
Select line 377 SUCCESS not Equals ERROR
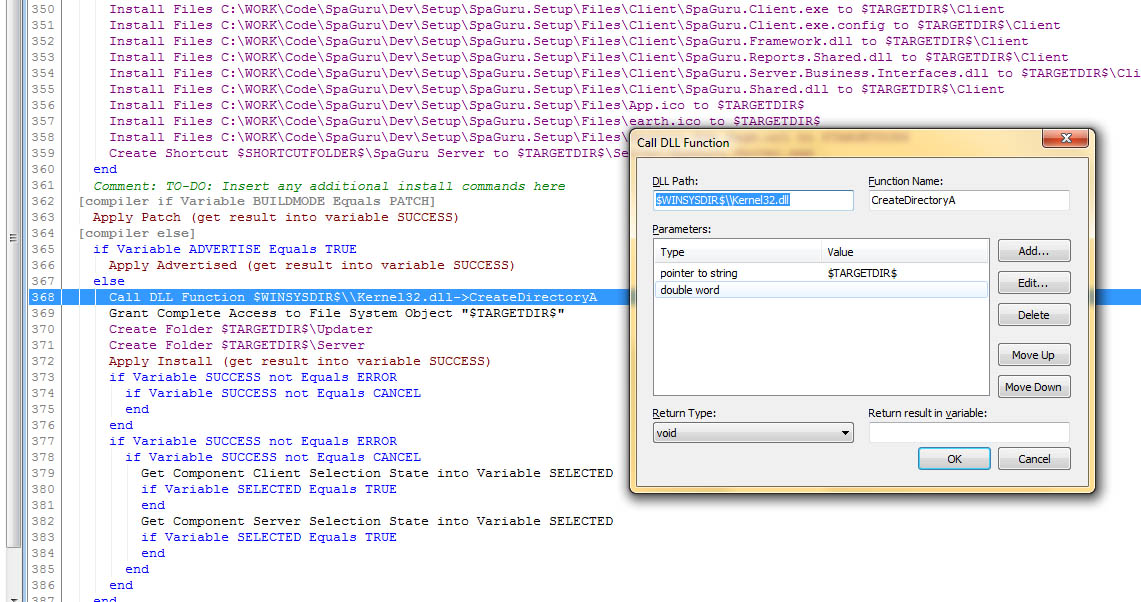pyautogui.click(x=253, y=441)
